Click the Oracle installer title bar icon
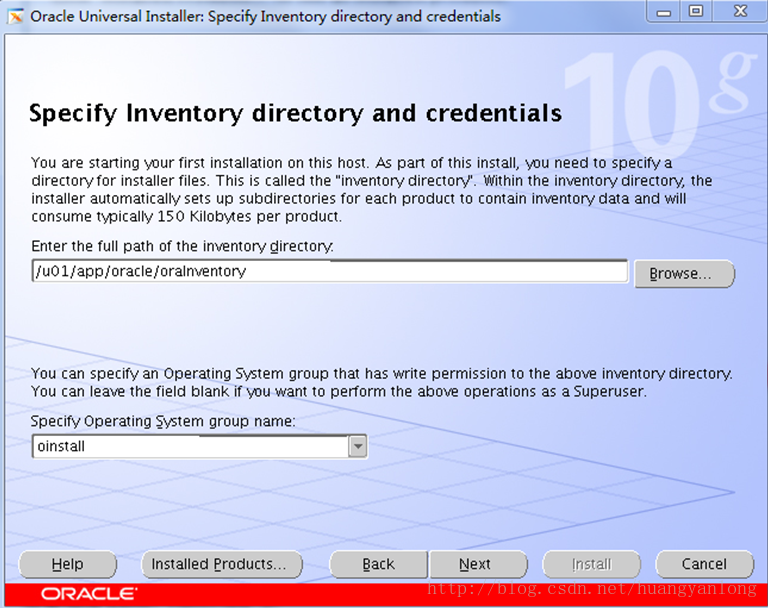 pyautogui.click(x=16, y=16)
